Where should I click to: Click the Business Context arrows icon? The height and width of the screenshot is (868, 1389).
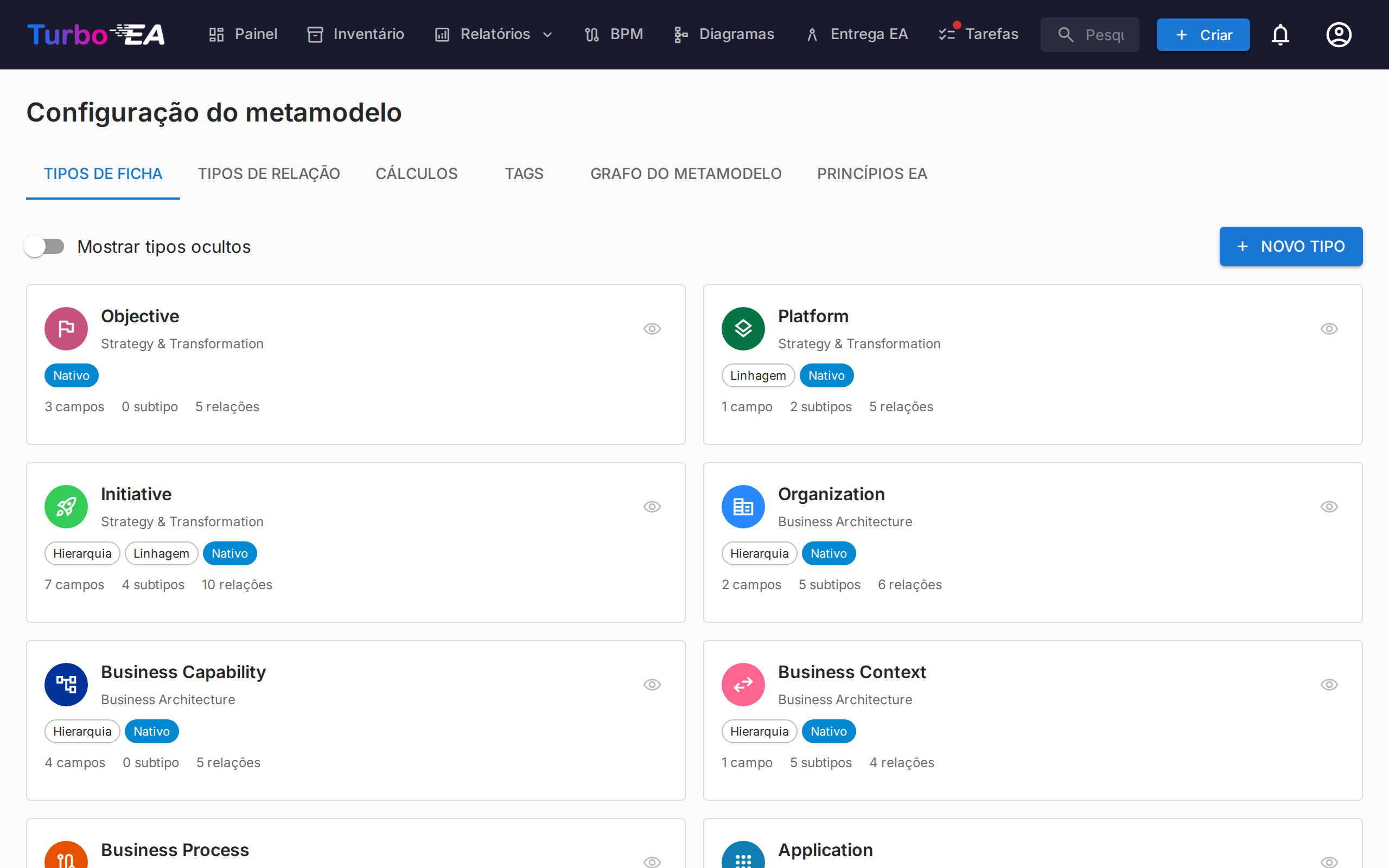(x=743, y=684)
